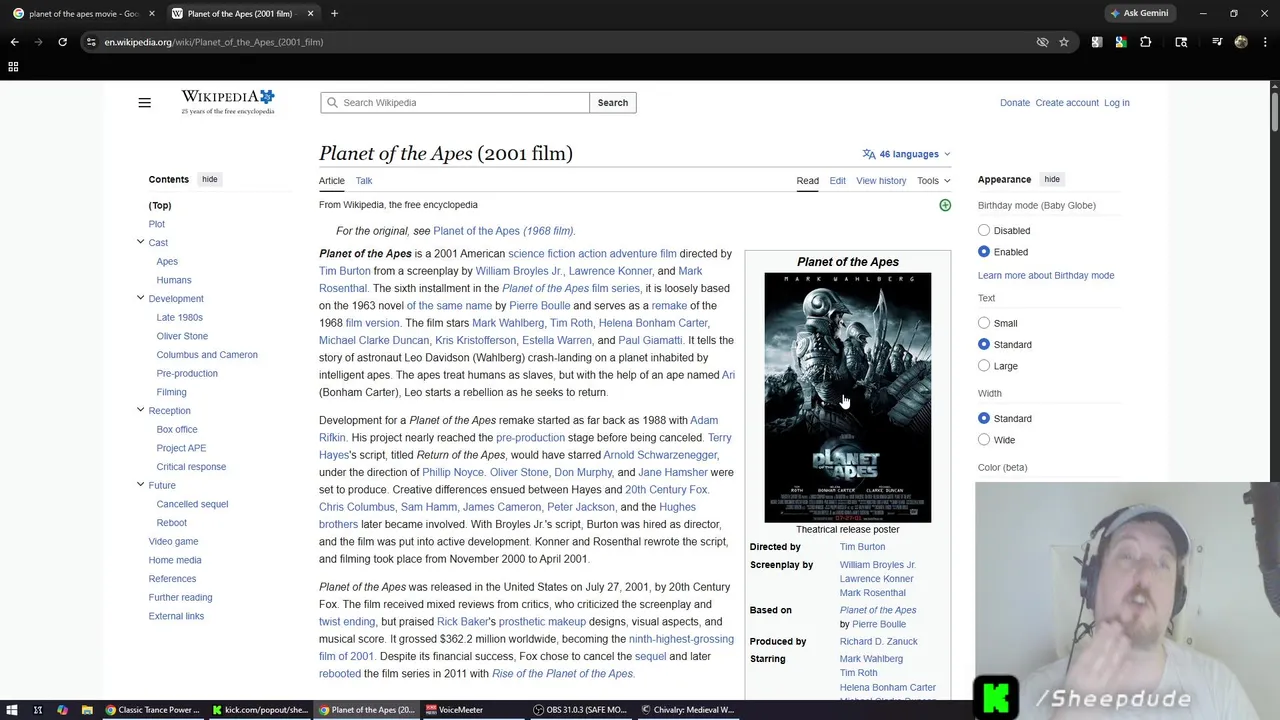Open the Windows Start menu
The height and width of the screenshot is (720, 1280).
point(12,710)
